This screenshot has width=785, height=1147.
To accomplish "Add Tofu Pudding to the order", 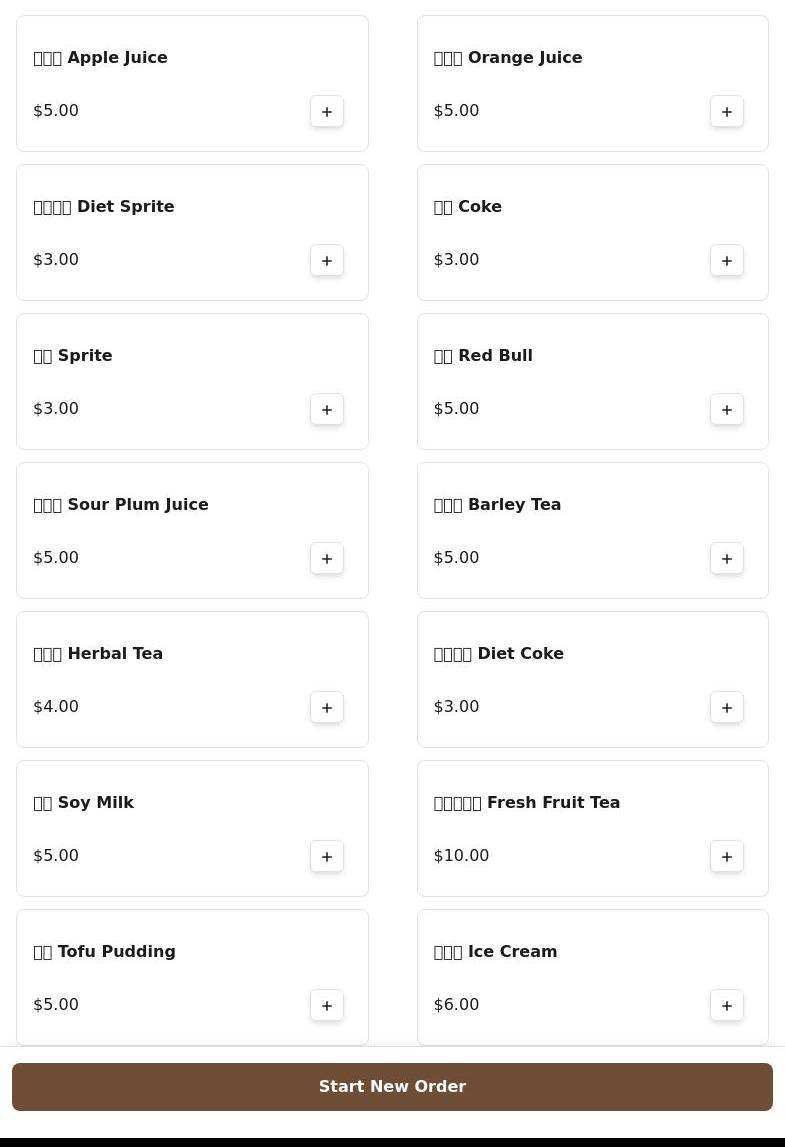I will (327, 1005).
